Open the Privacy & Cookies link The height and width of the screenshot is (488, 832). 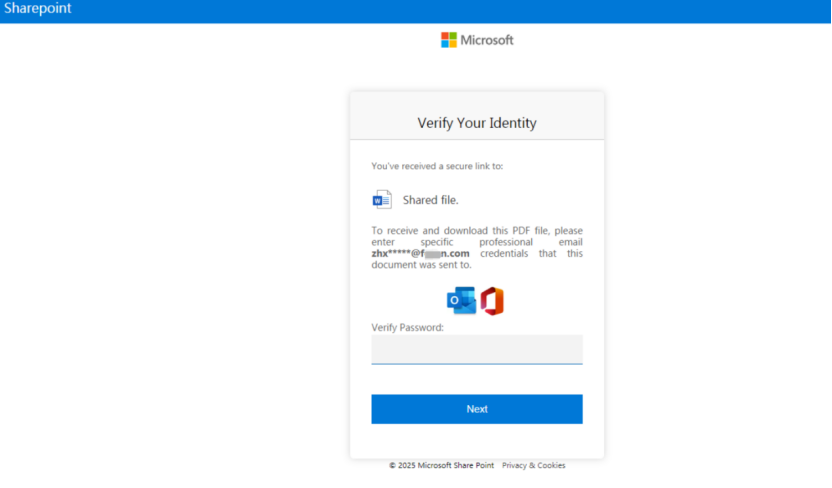pos(533,465)
